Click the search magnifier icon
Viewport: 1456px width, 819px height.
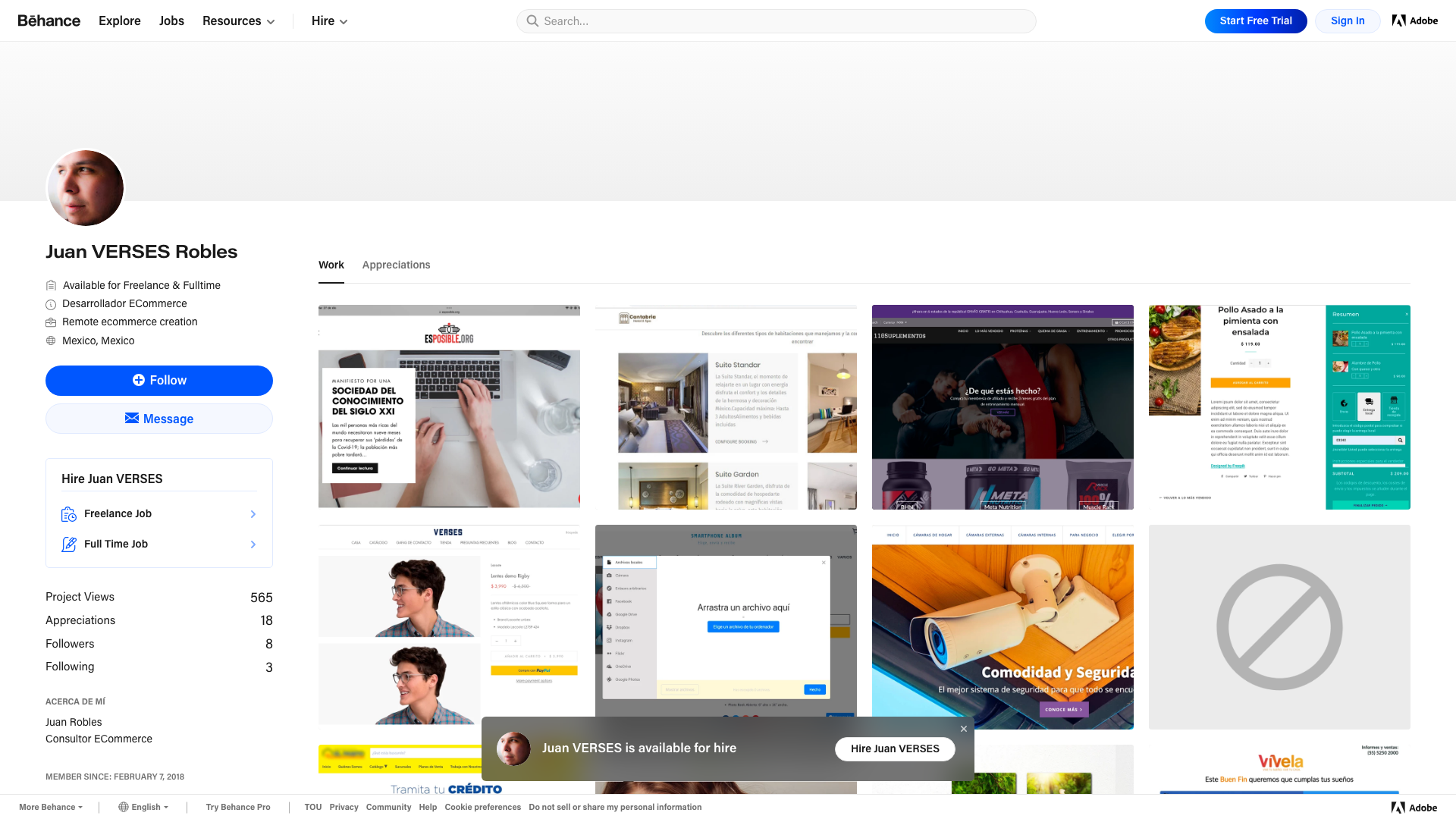pos(532,21)
